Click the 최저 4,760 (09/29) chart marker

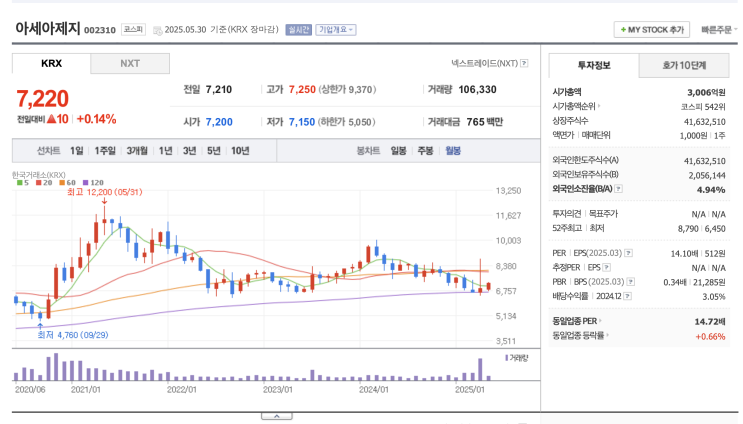click(73, 335)
